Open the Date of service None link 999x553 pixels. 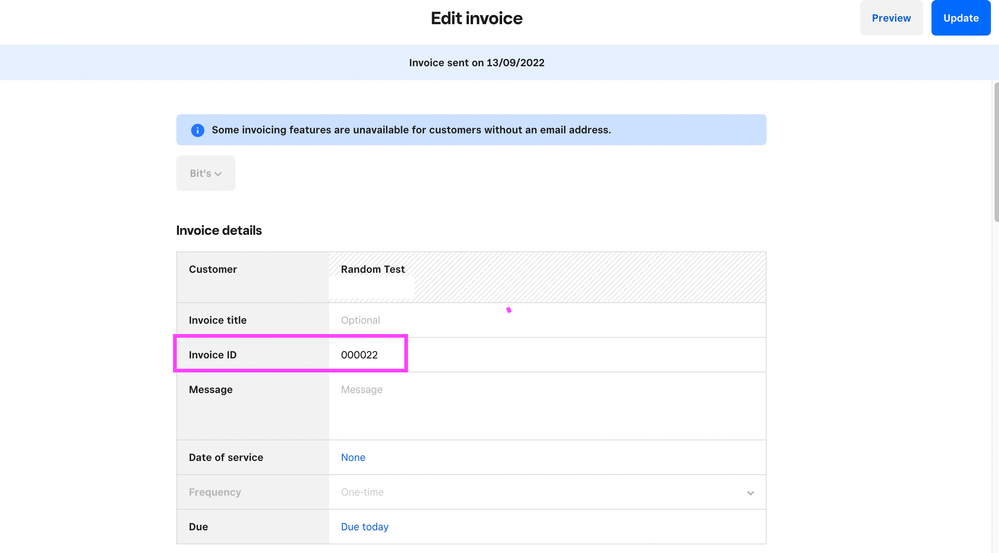[353, 457]
